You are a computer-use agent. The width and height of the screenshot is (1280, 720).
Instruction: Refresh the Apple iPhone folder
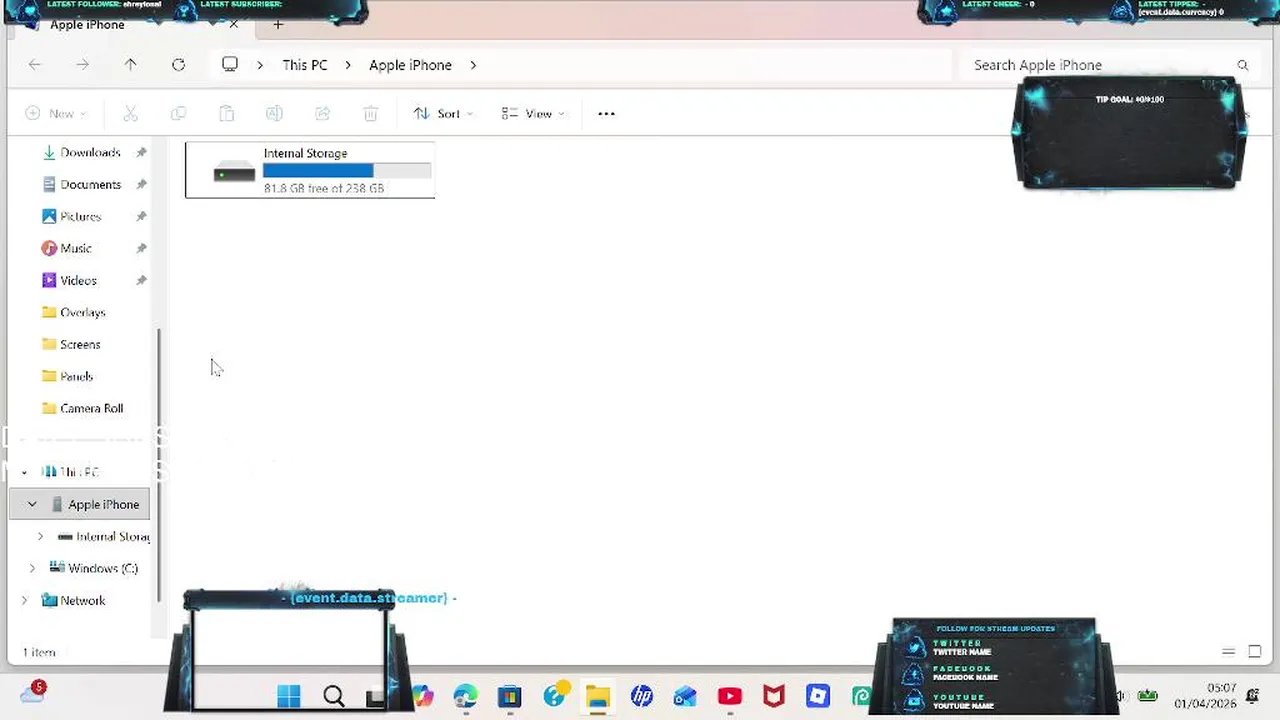point(178,65)
